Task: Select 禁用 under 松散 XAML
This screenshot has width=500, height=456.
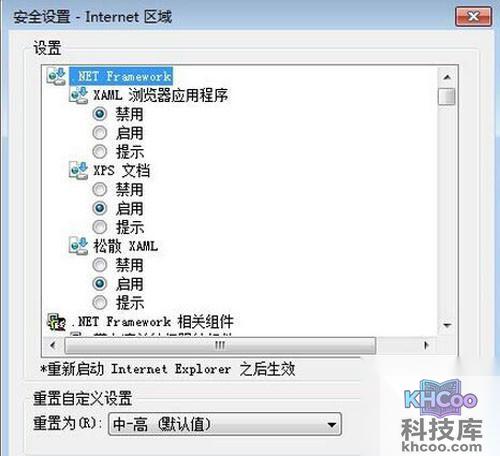Action: (x=100, y=265)
